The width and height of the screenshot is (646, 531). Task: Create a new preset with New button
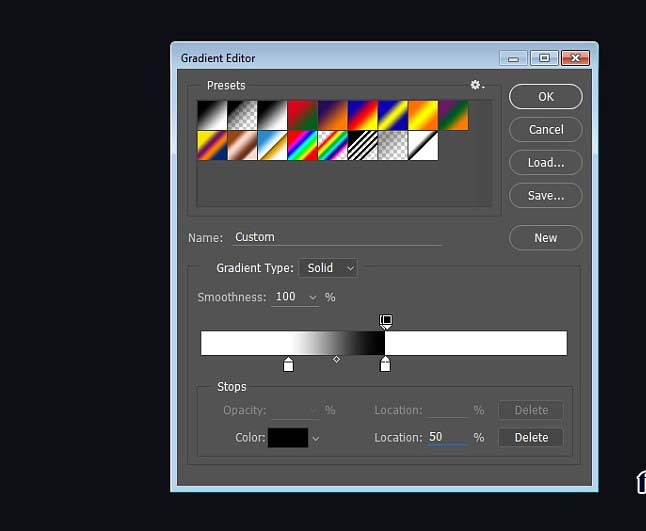pyautogui.click(x=546, y=238)
